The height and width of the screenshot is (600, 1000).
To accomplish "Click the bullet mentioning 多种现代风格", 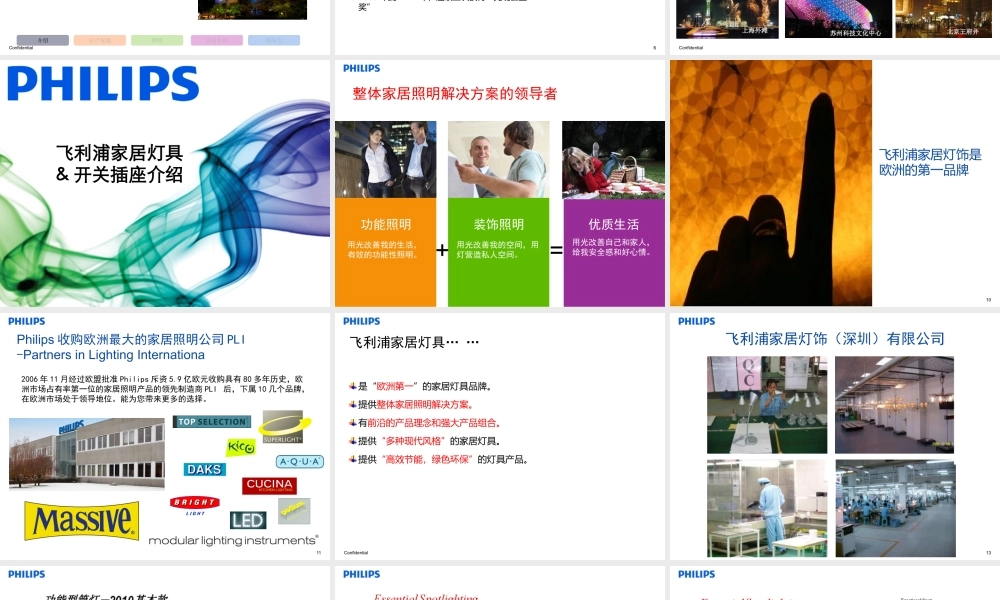I will coord(425,441).
